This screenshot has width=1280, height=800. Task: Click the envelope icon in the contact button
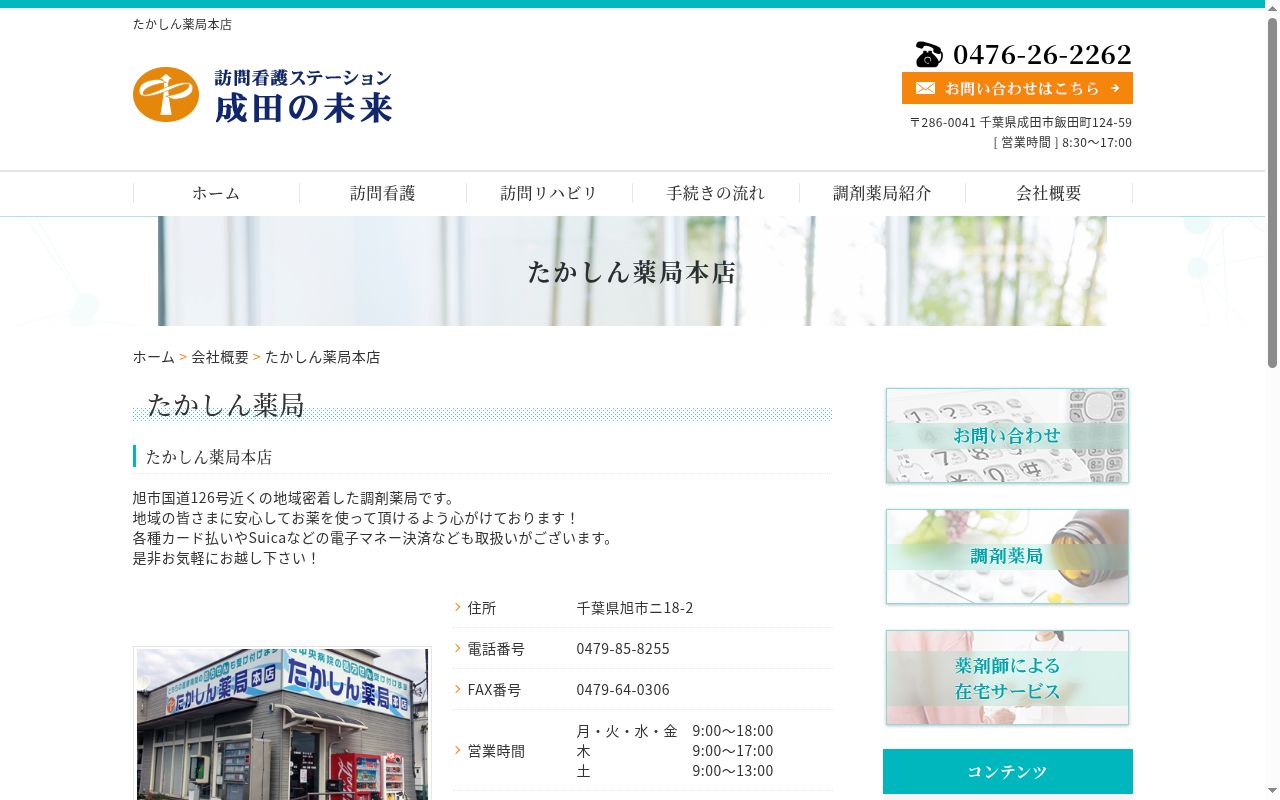pyautogui.click(x=925, y=88)
